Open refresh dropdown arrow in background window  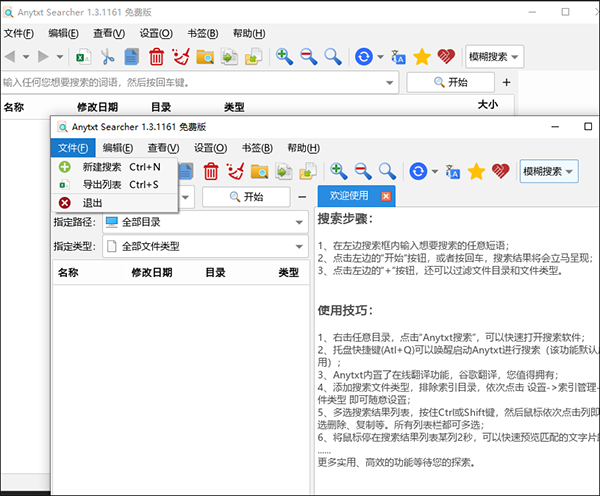[380, 57]
